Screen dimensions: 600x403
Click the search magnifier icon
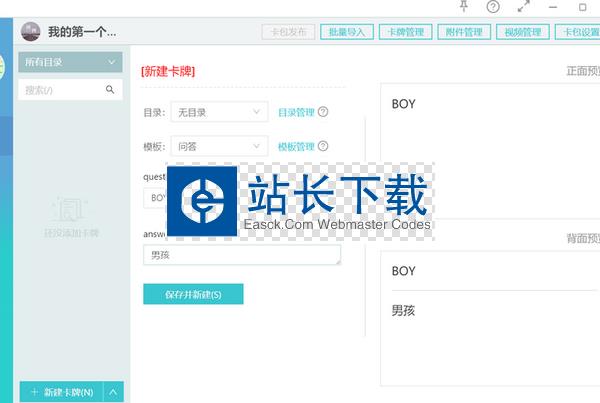pos(110,90)
